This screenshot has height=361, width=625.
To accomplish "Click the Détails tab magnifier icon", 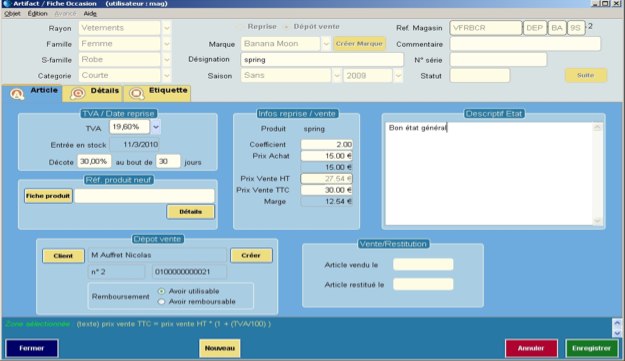I will click(x=77, y=94).
